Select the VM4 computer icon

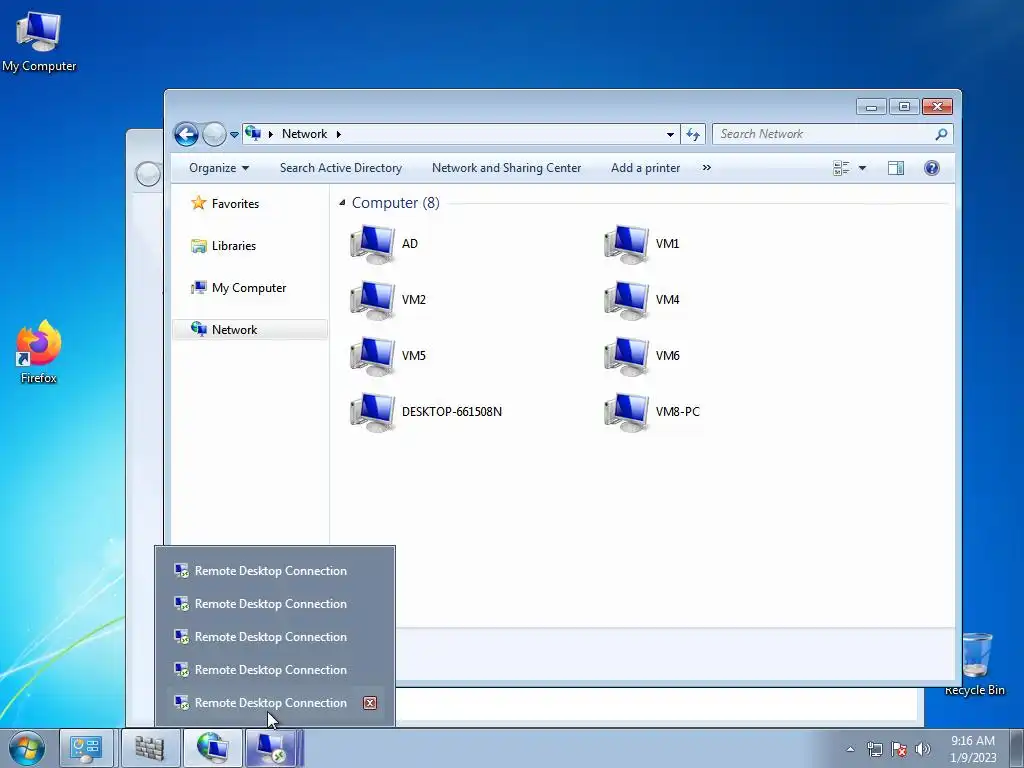click(626, 300)
